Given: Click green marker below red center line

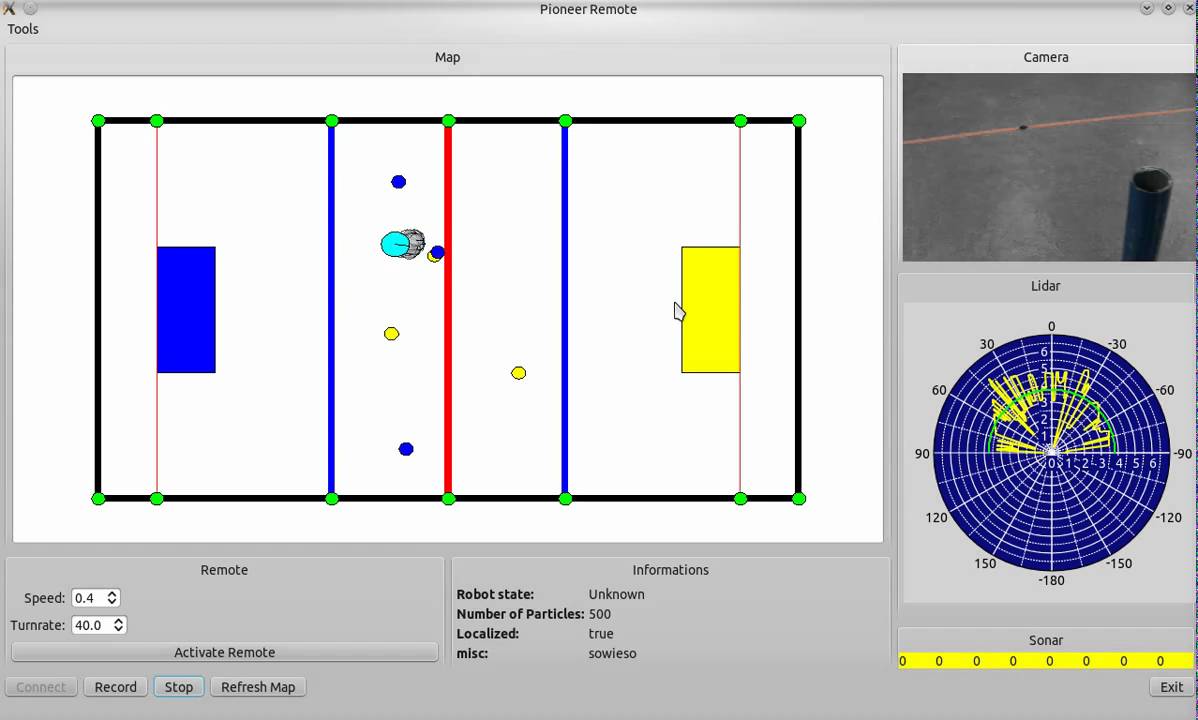Looking at the screenshot, I should (448, 499).
